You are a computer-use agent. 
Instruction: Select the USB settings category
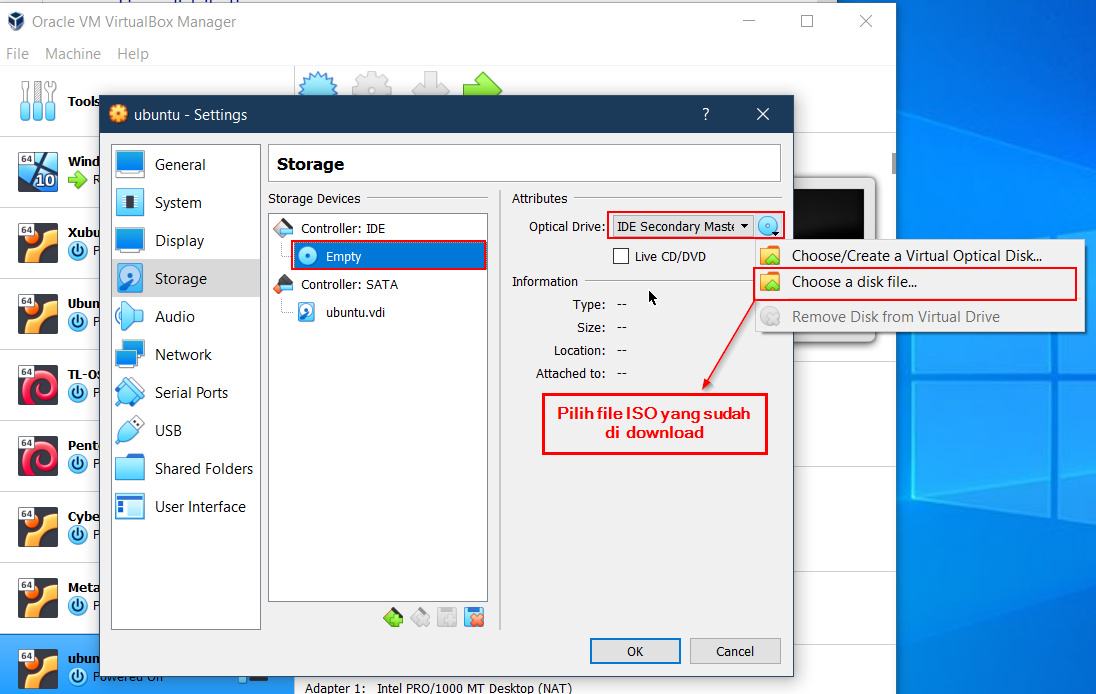[x=168, y=431]
